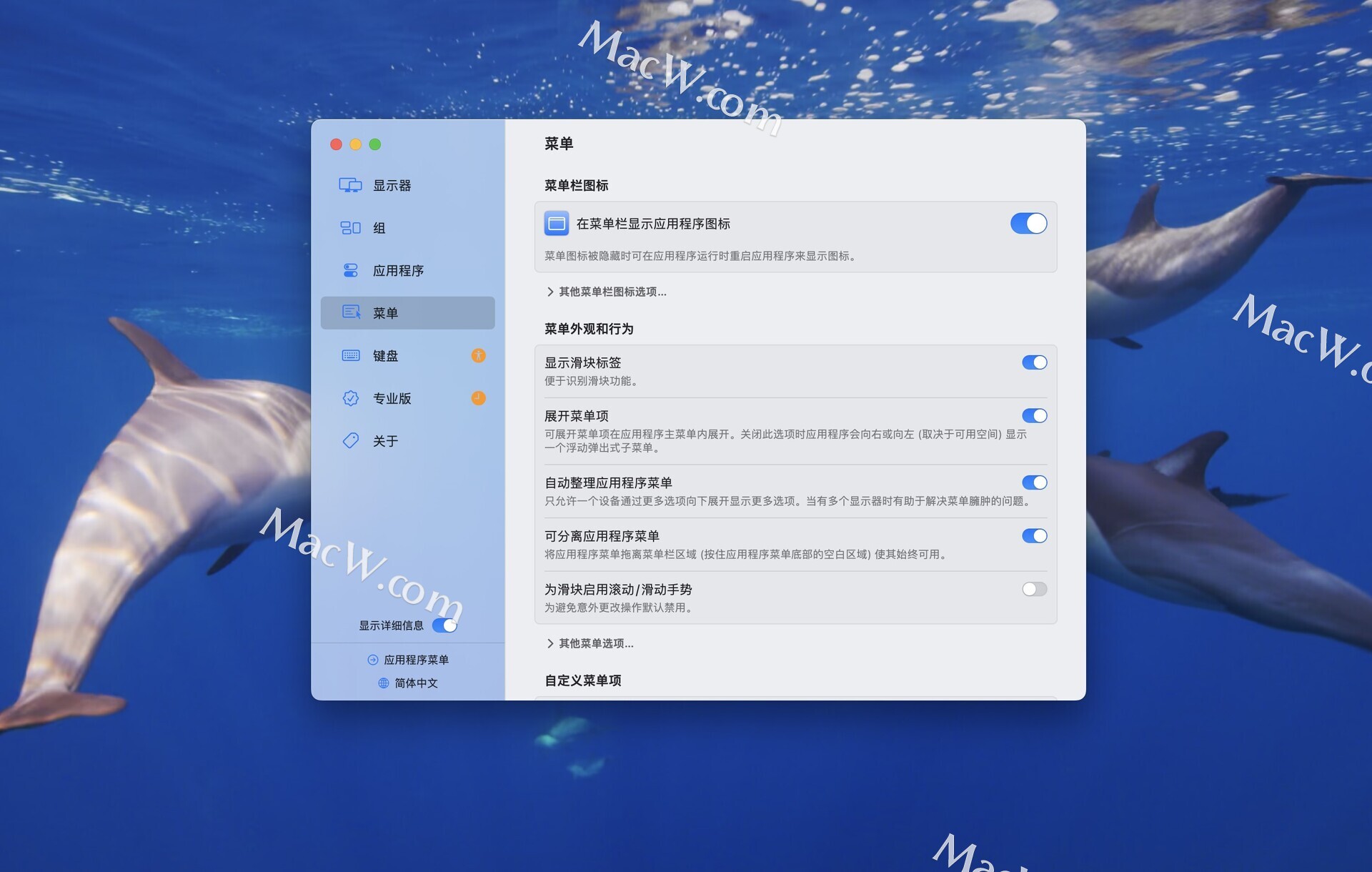Image resolution: width=1372 pixels, height=872 pixels.
Task: Open the 应用程序 sidebar section
Action: pyautogui.click(x=398, y=271)
